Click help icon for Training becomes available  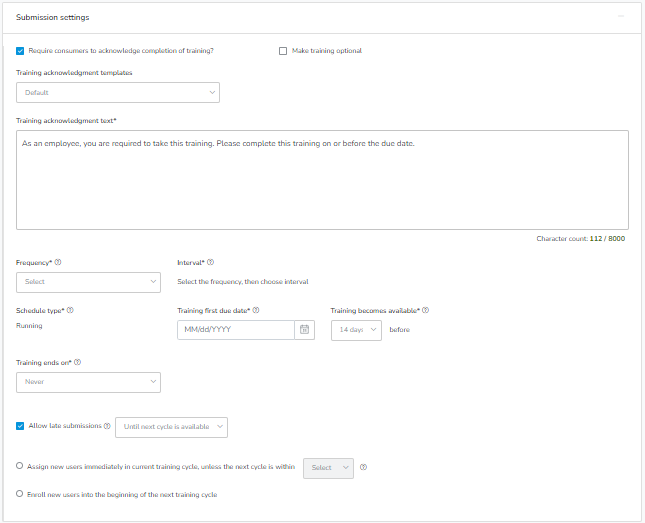(425, 310)
